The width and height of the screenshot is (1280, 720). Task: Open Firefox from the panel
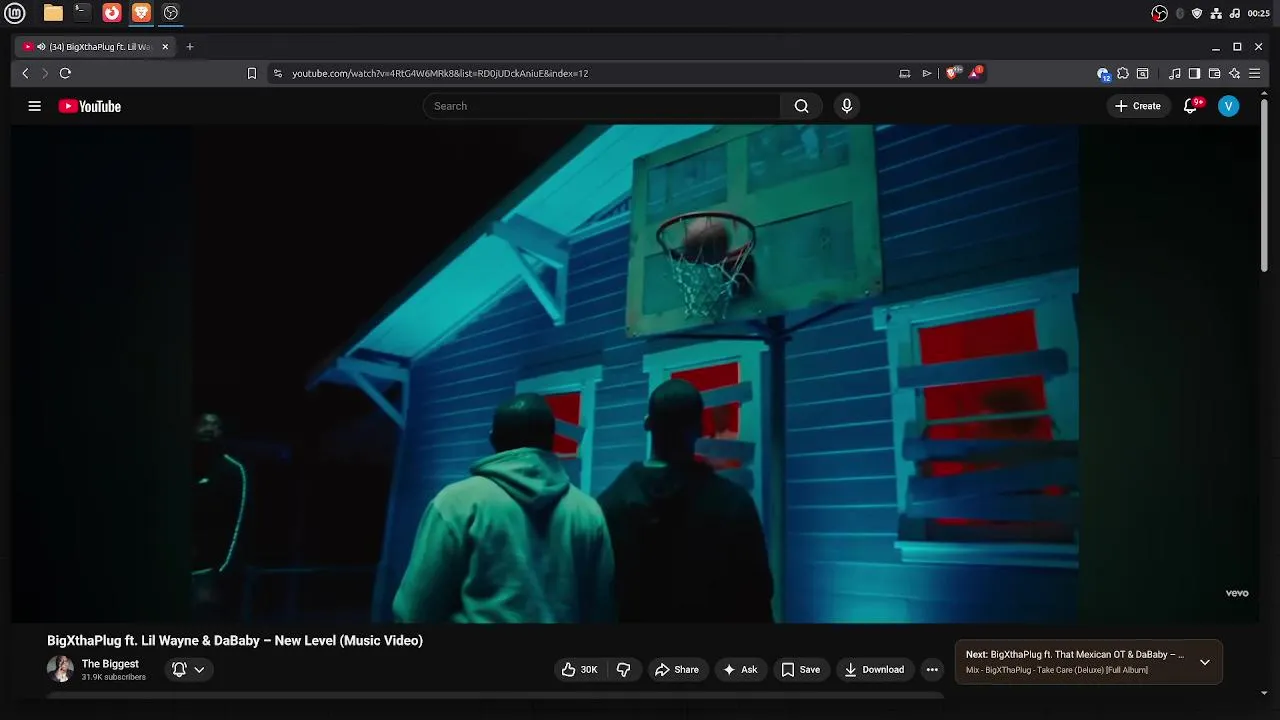(x=112, y=13)
